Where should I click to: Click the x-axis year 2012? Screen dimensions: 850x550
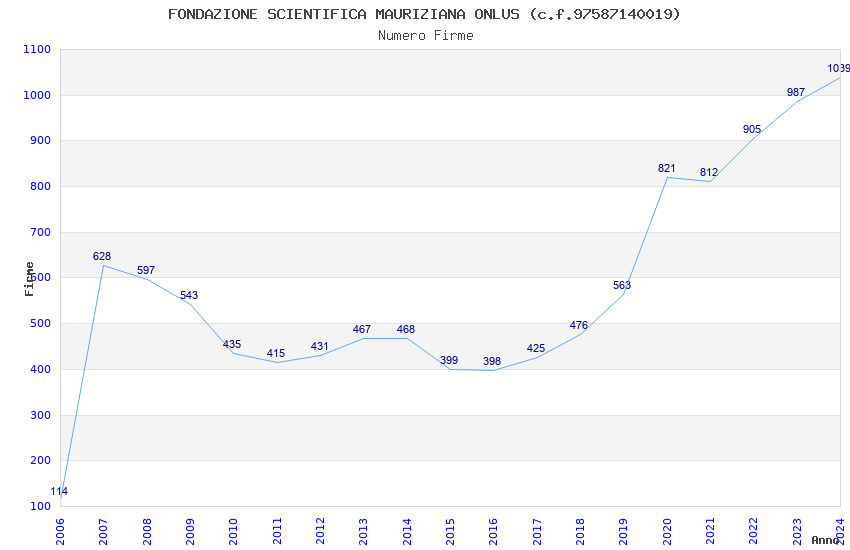click(320, 532)
